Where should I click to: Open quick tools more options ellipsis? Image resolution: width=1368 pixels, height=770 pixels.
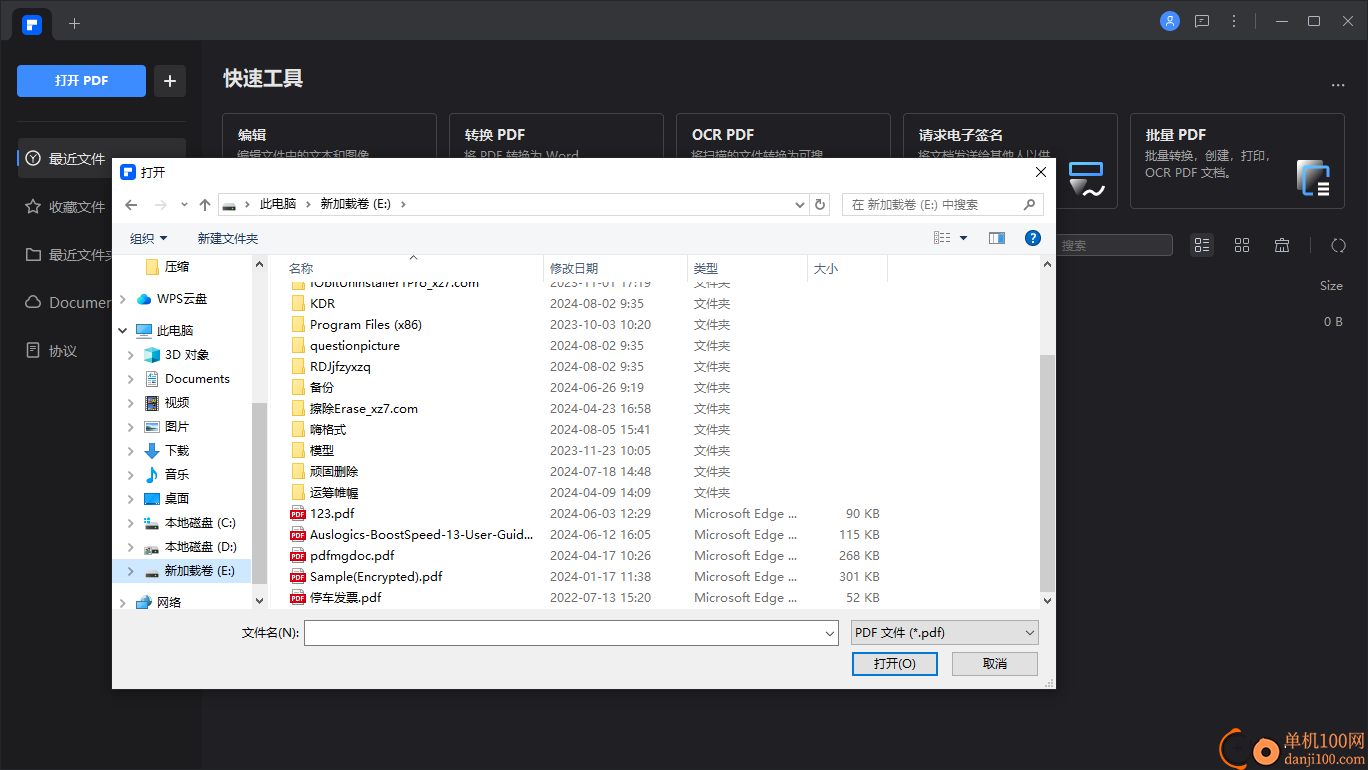[x=1338, y=86]
